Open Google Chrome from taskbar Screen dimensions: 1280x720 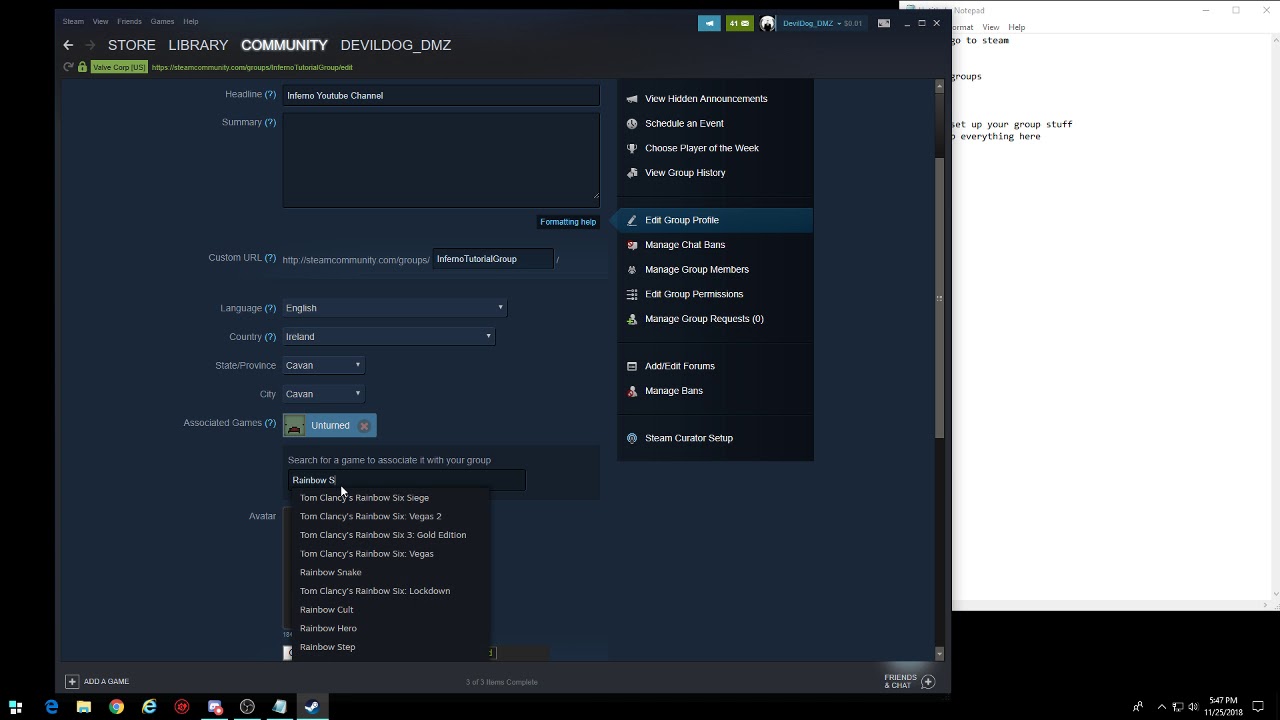116,707
